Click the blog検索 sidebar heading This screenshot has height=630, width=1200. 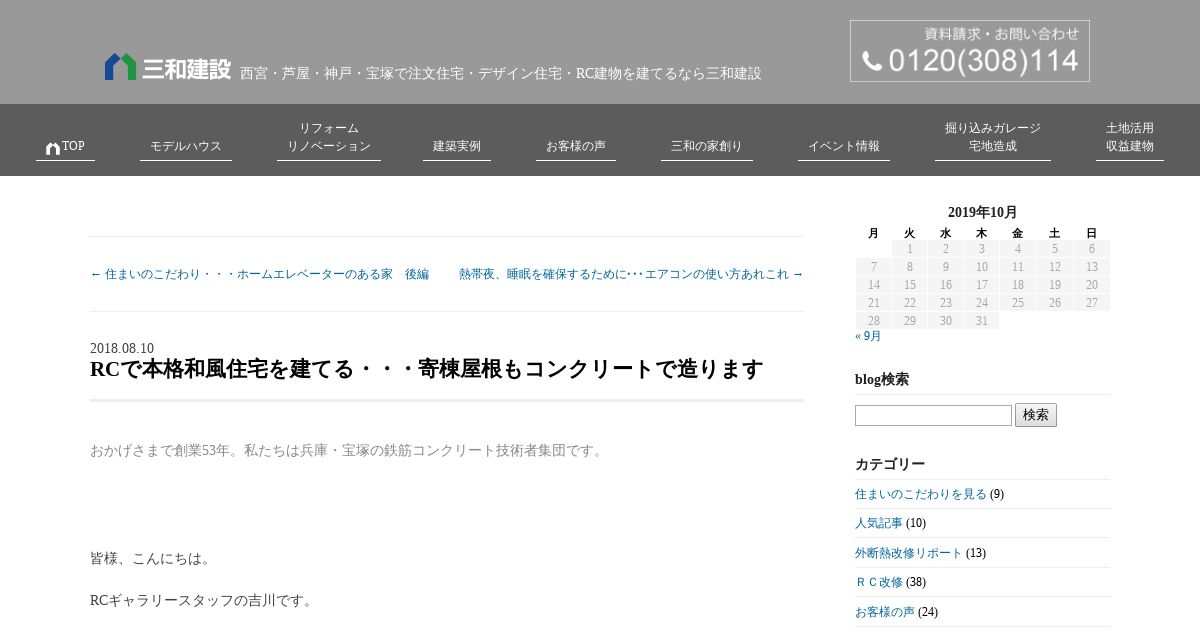[x=882, y=379]
